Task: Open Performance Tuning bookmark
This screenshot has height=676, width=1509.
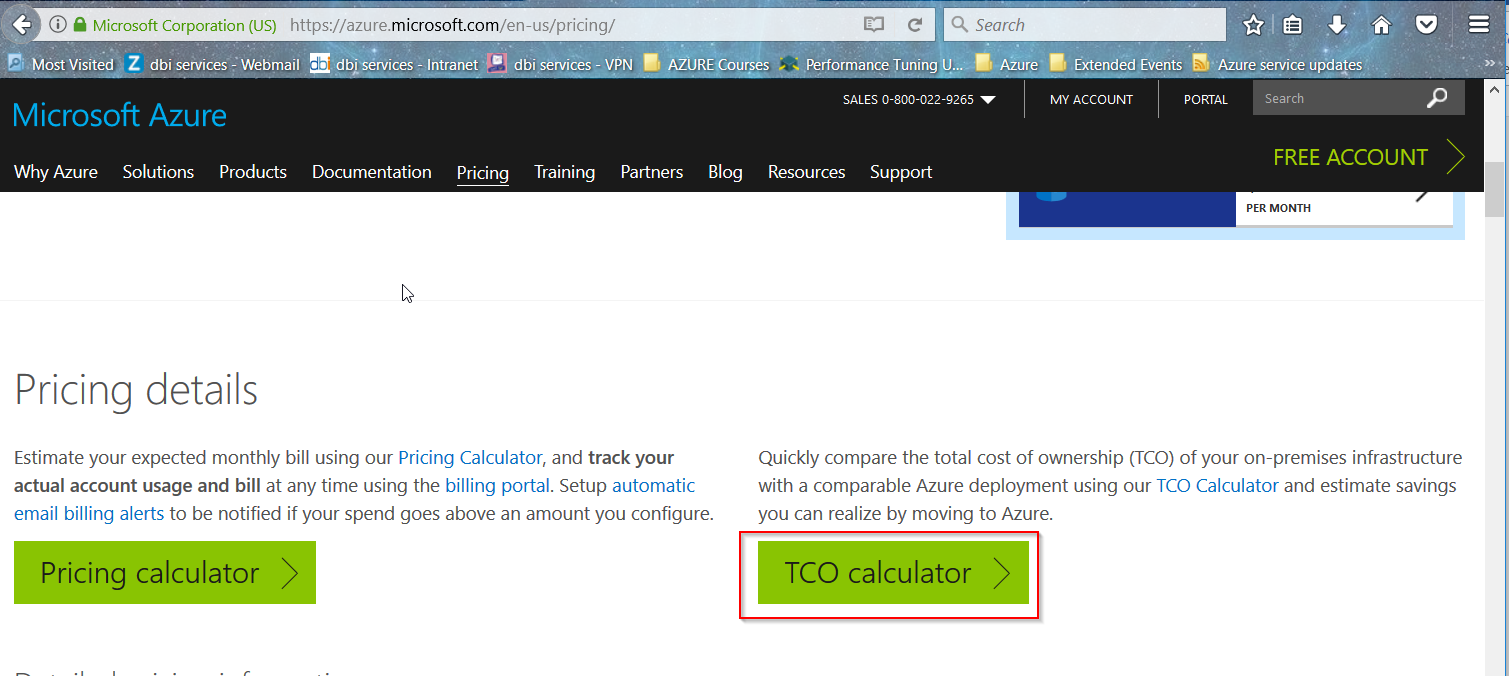Action: click(x=872, y=64)
